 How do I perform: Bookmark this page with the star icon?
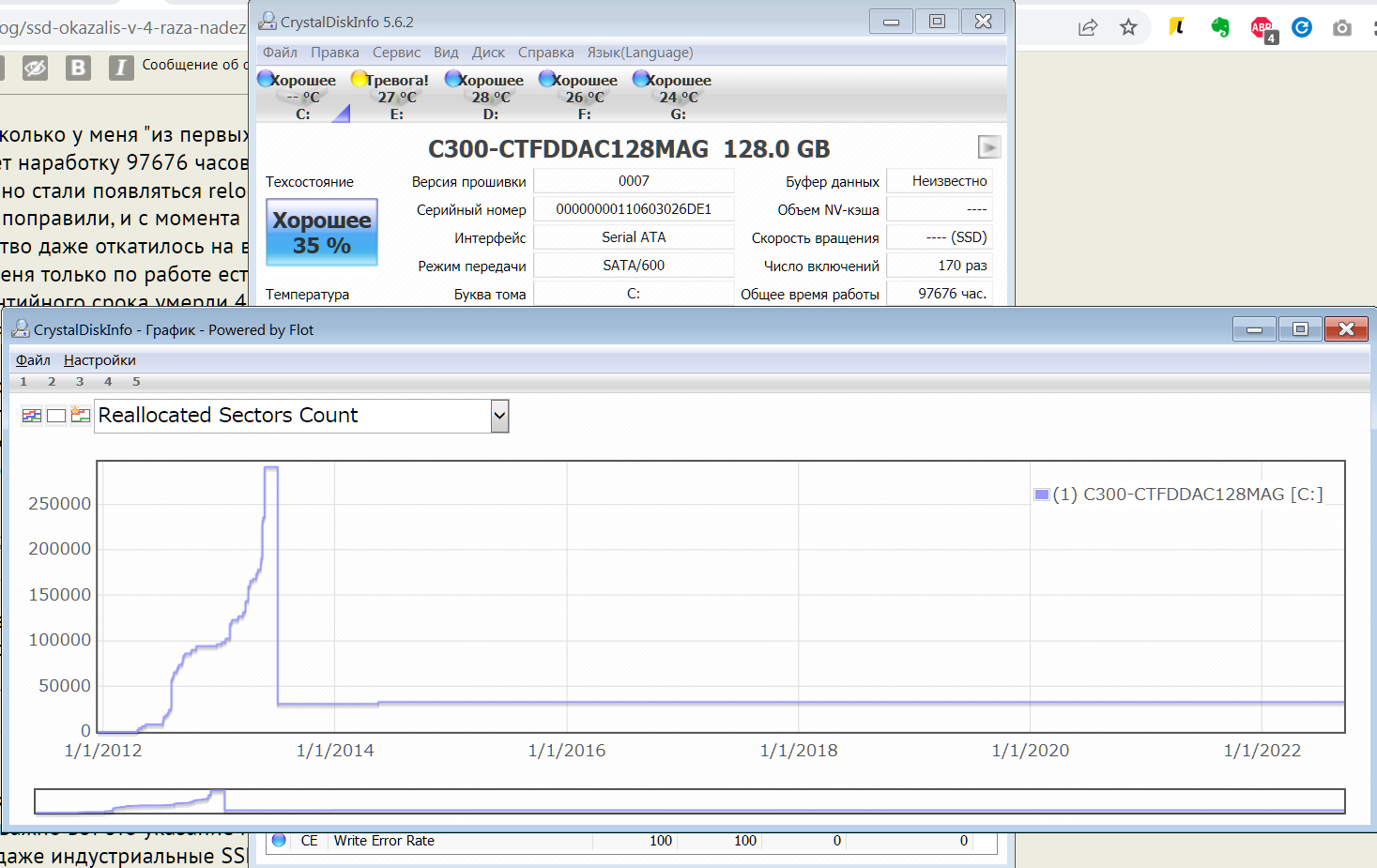1128,27
